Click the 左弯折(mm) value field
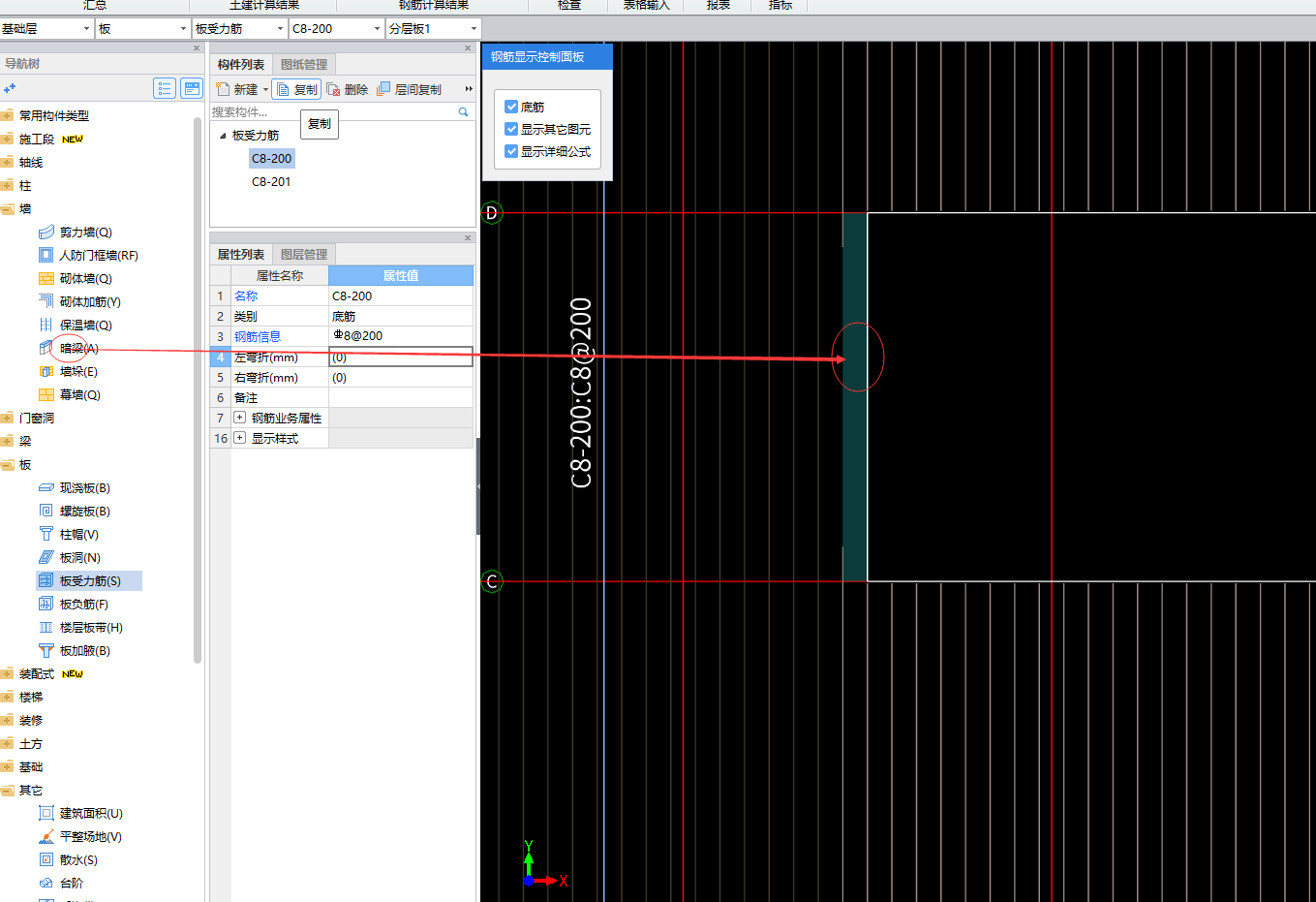 point(401,358)
